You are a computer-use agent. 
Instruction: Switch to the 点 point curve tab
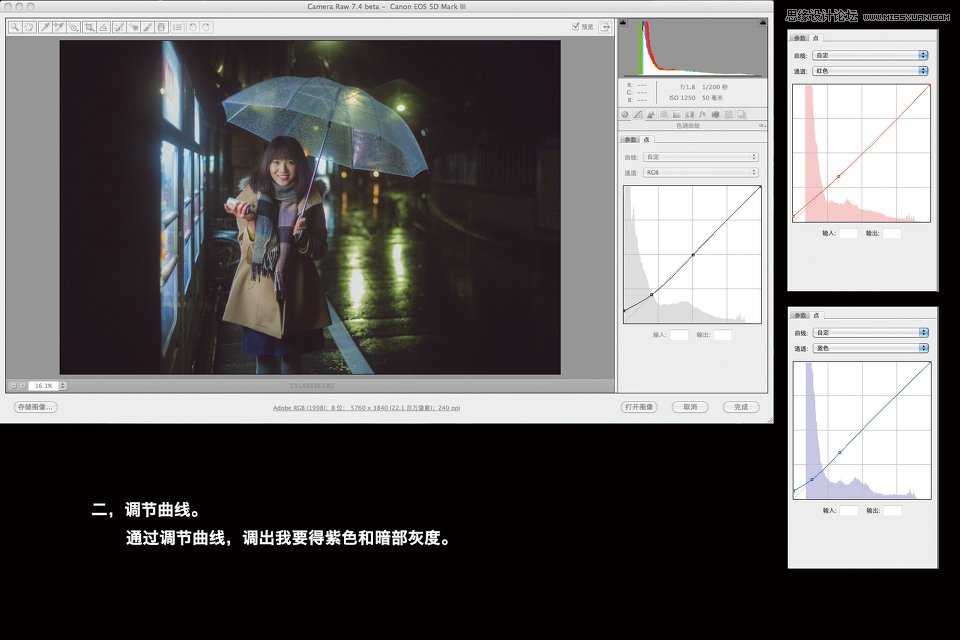(x=647, y=140)
